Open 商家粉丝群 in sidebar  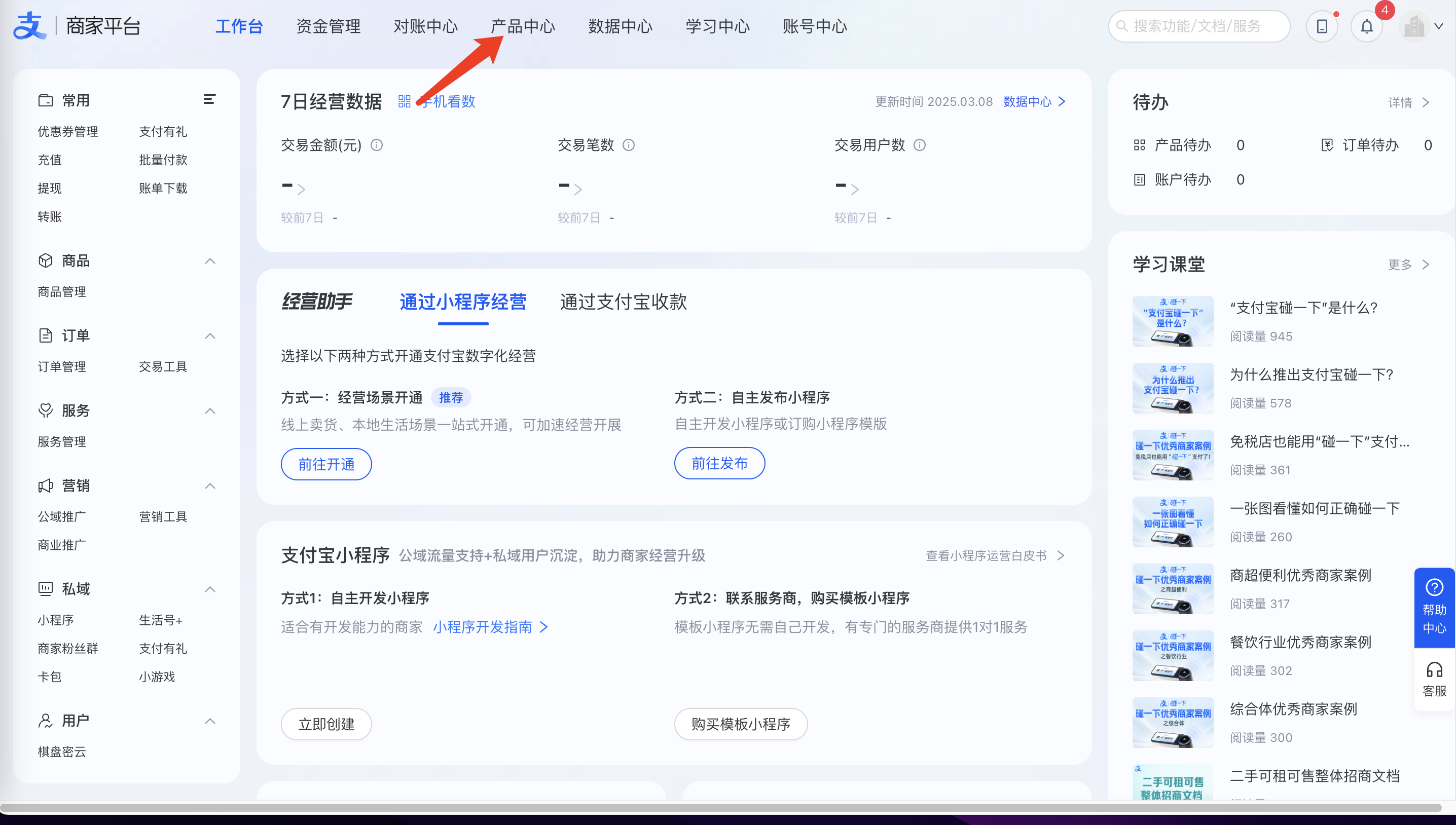(x=68, y=648)
